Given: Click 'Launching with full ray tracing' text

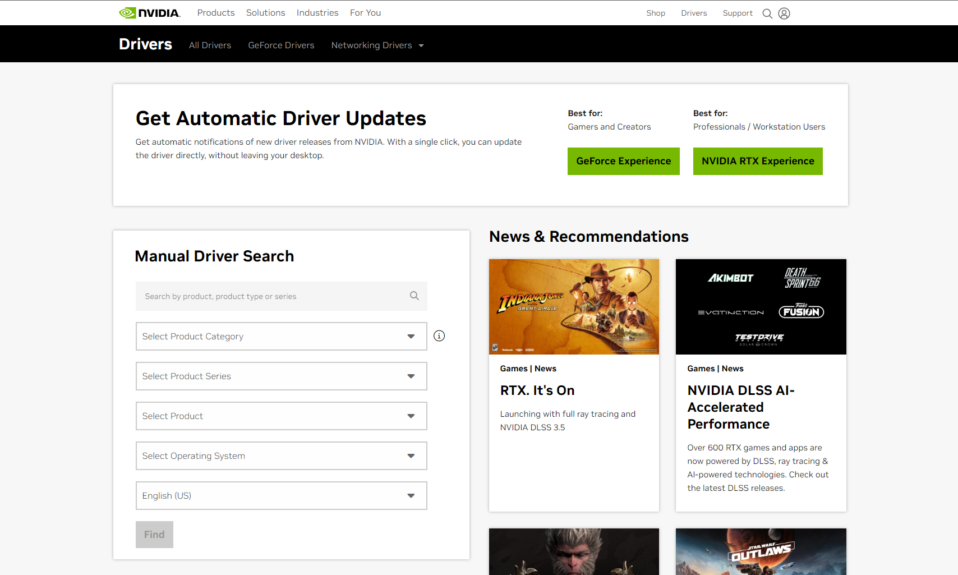Looking at the screenshot, I should click(568, 420).
